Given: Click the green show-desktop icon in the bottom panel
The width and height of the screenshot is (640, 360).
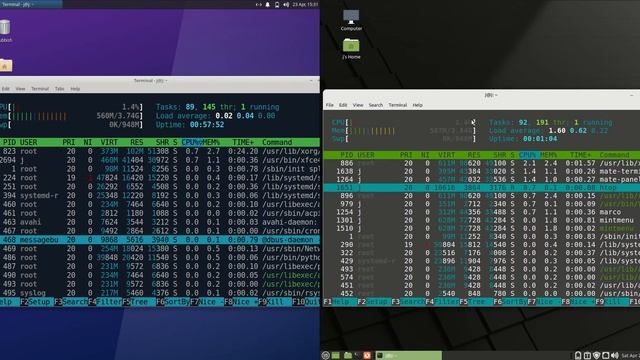Looking at the screenshot, I should click(x=336, y=356).
